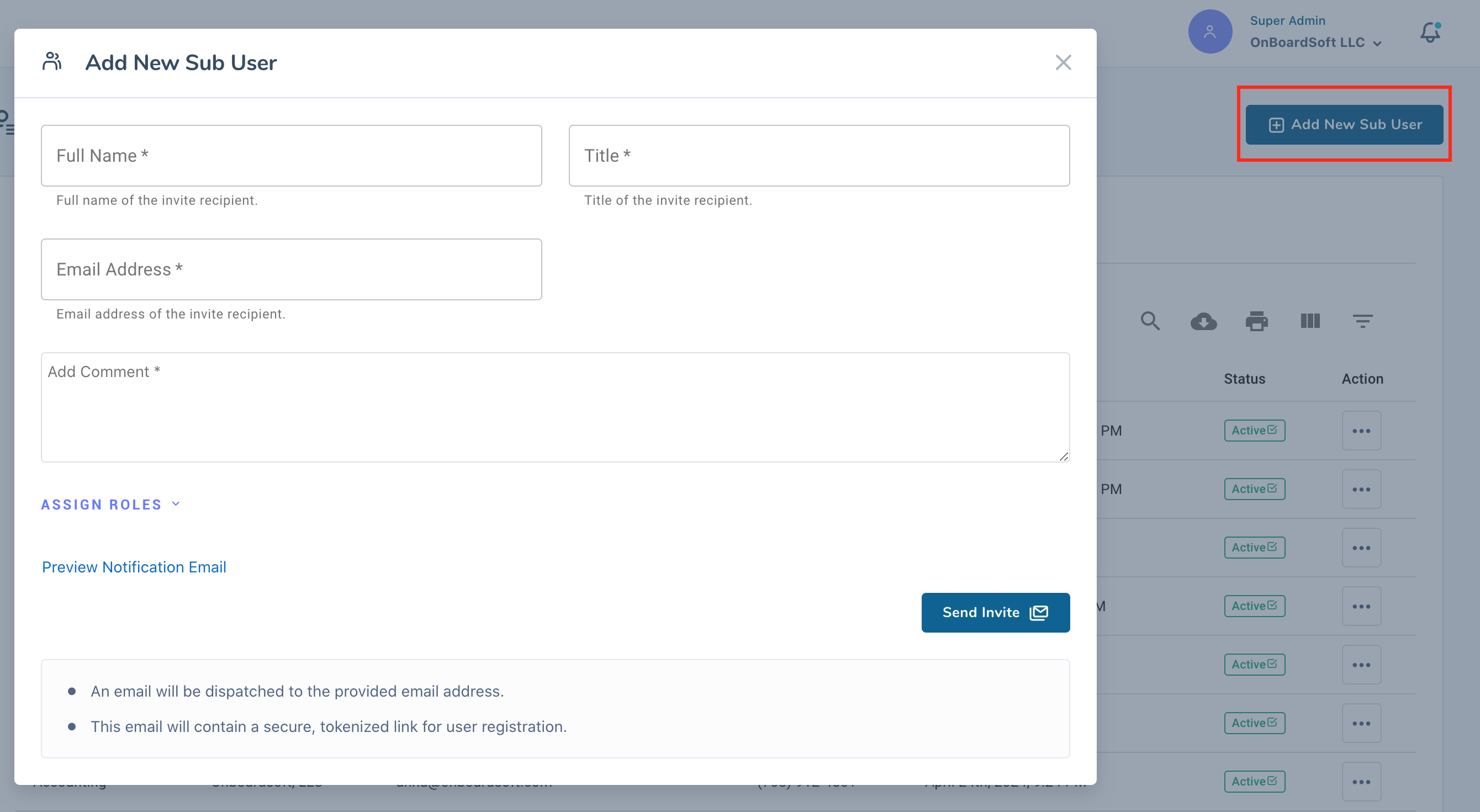1480x812 pixels.
Task: Toggle Active status on the last table row
Action: tap(1254, 781)
